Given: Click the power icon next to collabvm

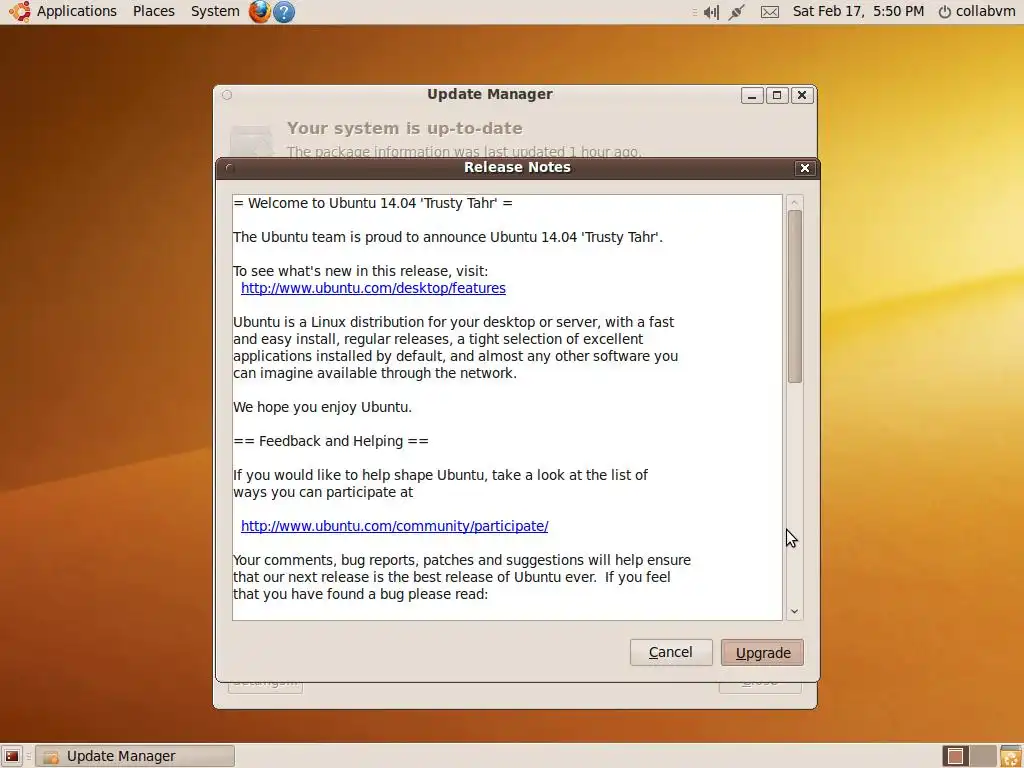Looking at the screenshot, I should click(944, 12).
